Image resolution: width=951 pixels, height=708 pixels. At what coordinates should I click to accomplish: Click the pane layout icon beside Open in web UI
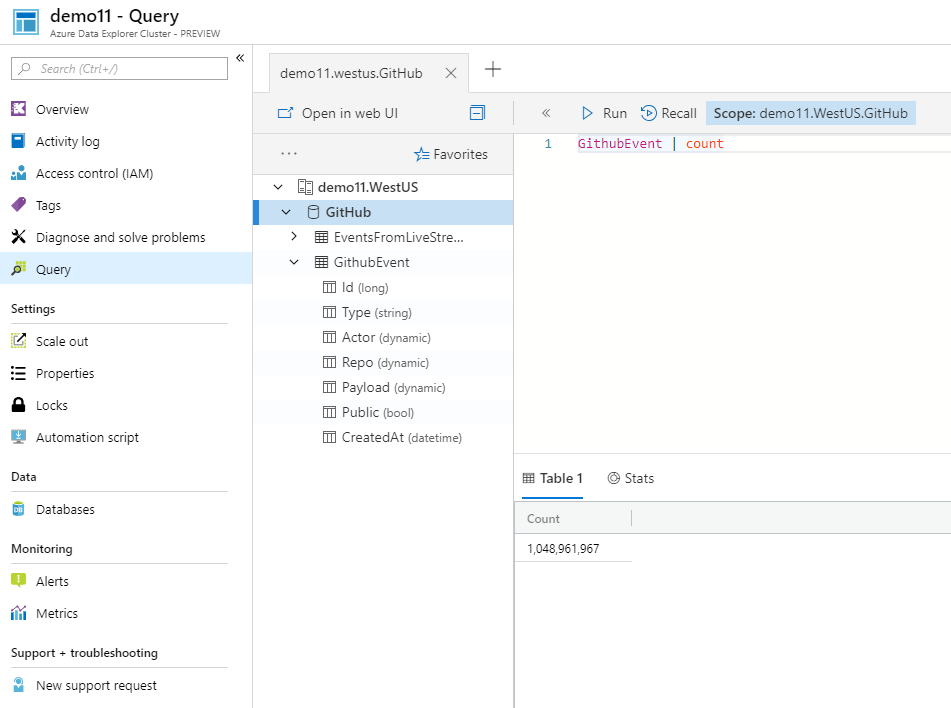[478, 113]
